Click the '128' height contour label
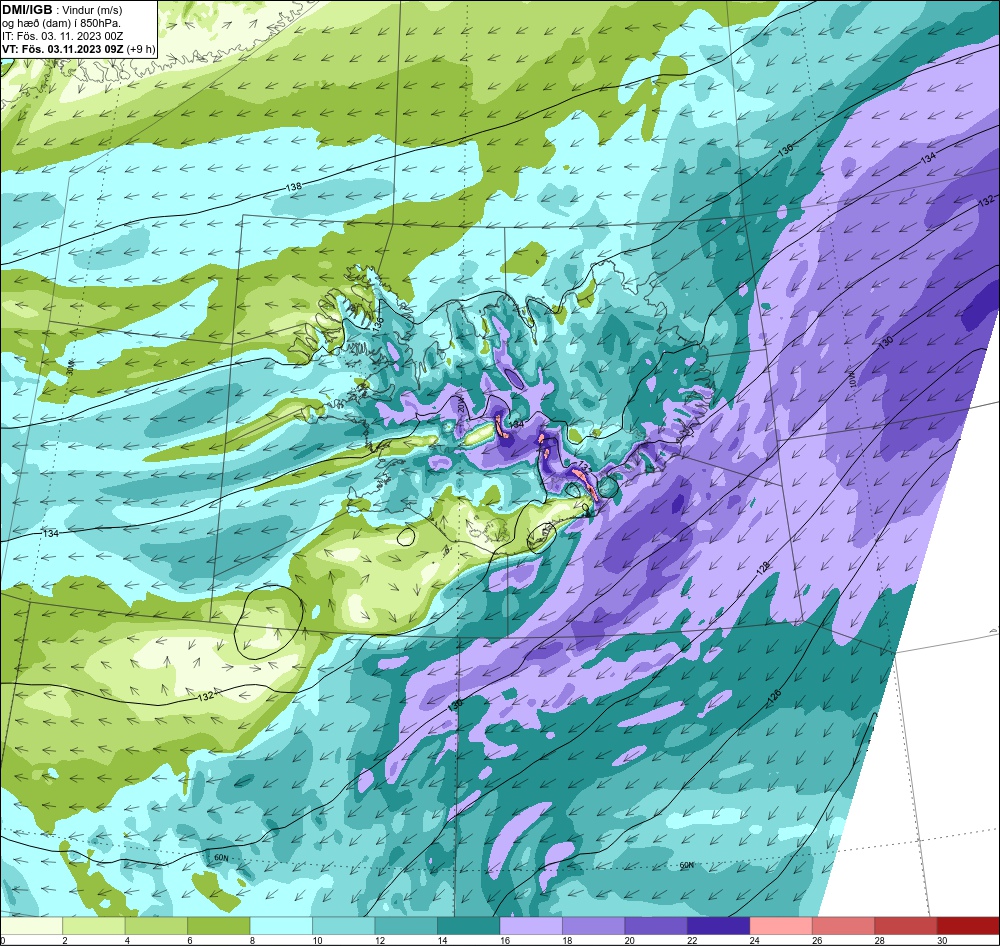The width and height of the screenshot is (1000, 946). point(763,568)
